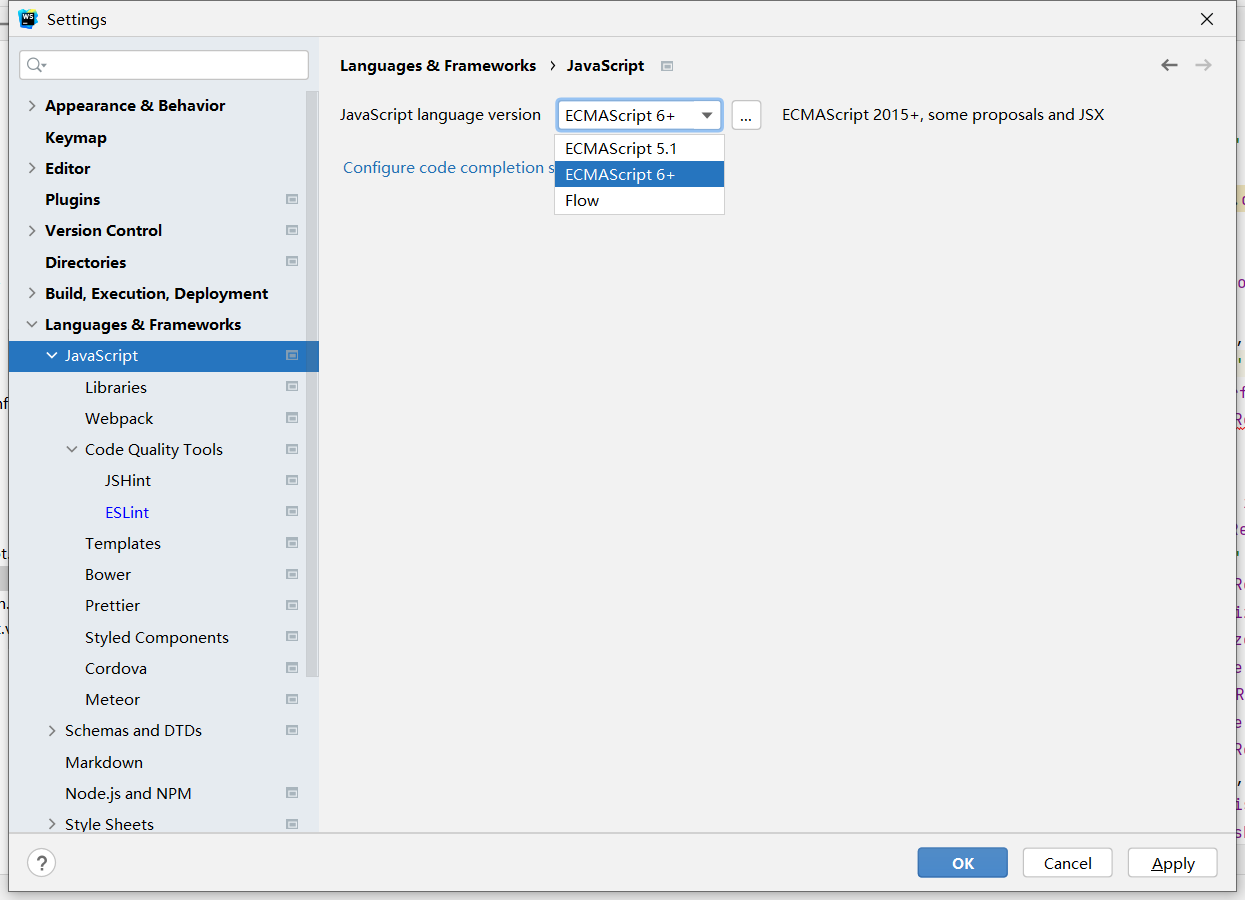
Task: Expand Appearance & Behavior section
Action: pos(32,106)
